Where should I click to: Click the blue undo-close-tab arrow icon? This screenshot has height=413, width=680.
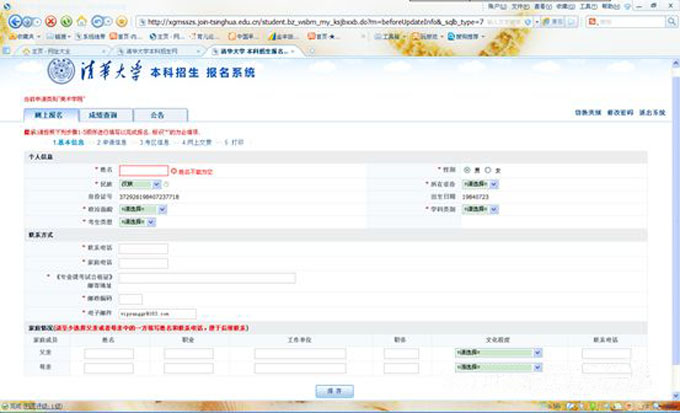coord(98,21)
